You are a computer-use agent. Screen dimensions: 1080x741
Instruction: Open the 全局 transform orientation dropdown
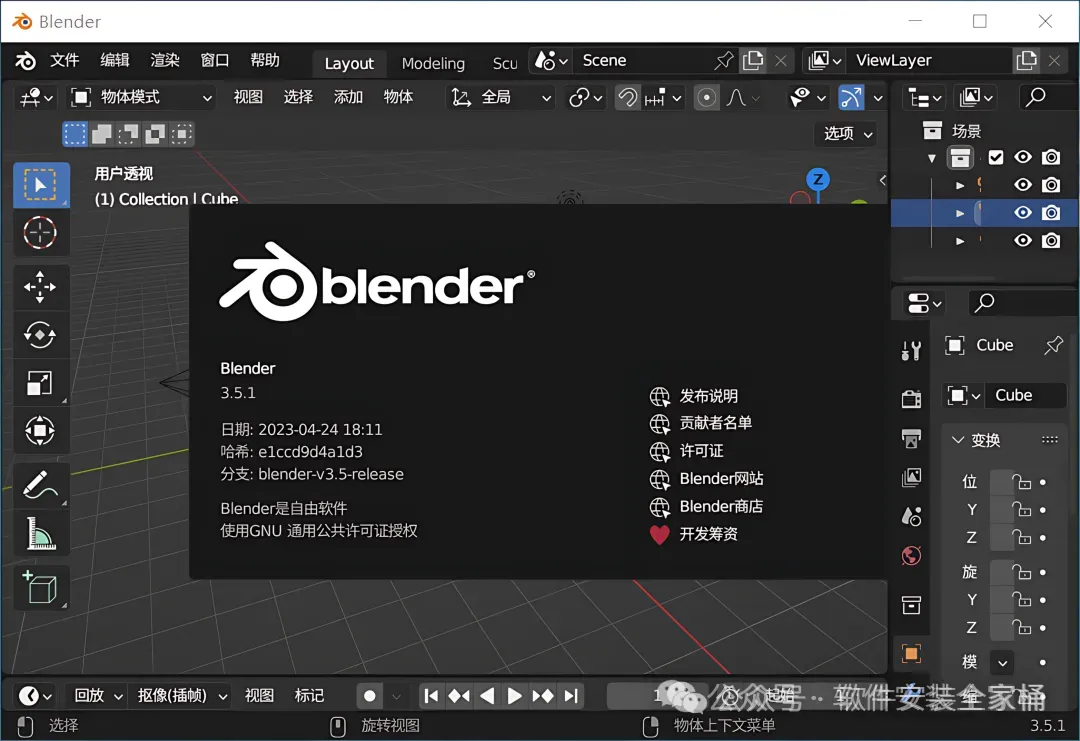pos(500,98)
